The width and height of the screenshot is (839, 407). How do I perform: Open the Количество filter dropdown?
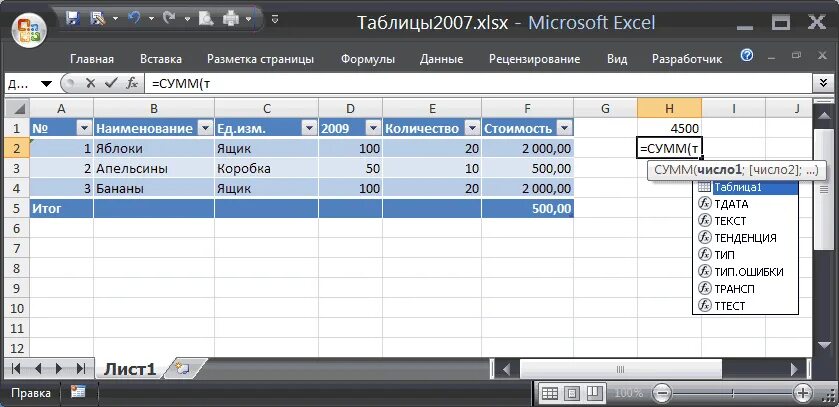coord(472,128)
